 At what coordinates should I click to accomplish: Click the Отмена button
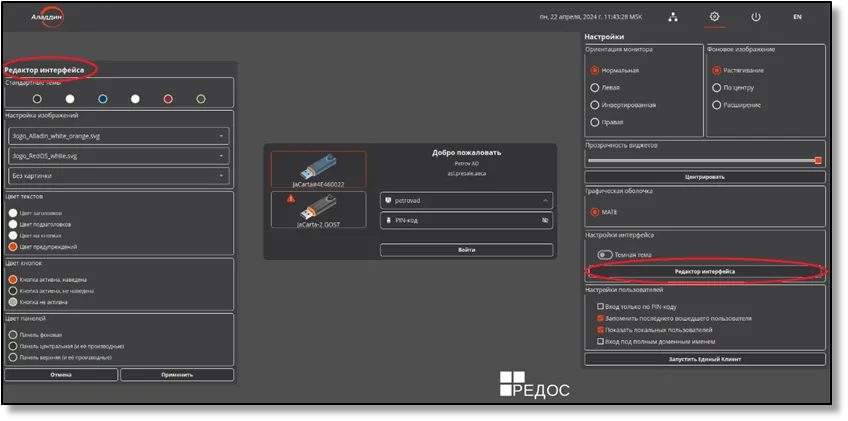tap(61, 374)
